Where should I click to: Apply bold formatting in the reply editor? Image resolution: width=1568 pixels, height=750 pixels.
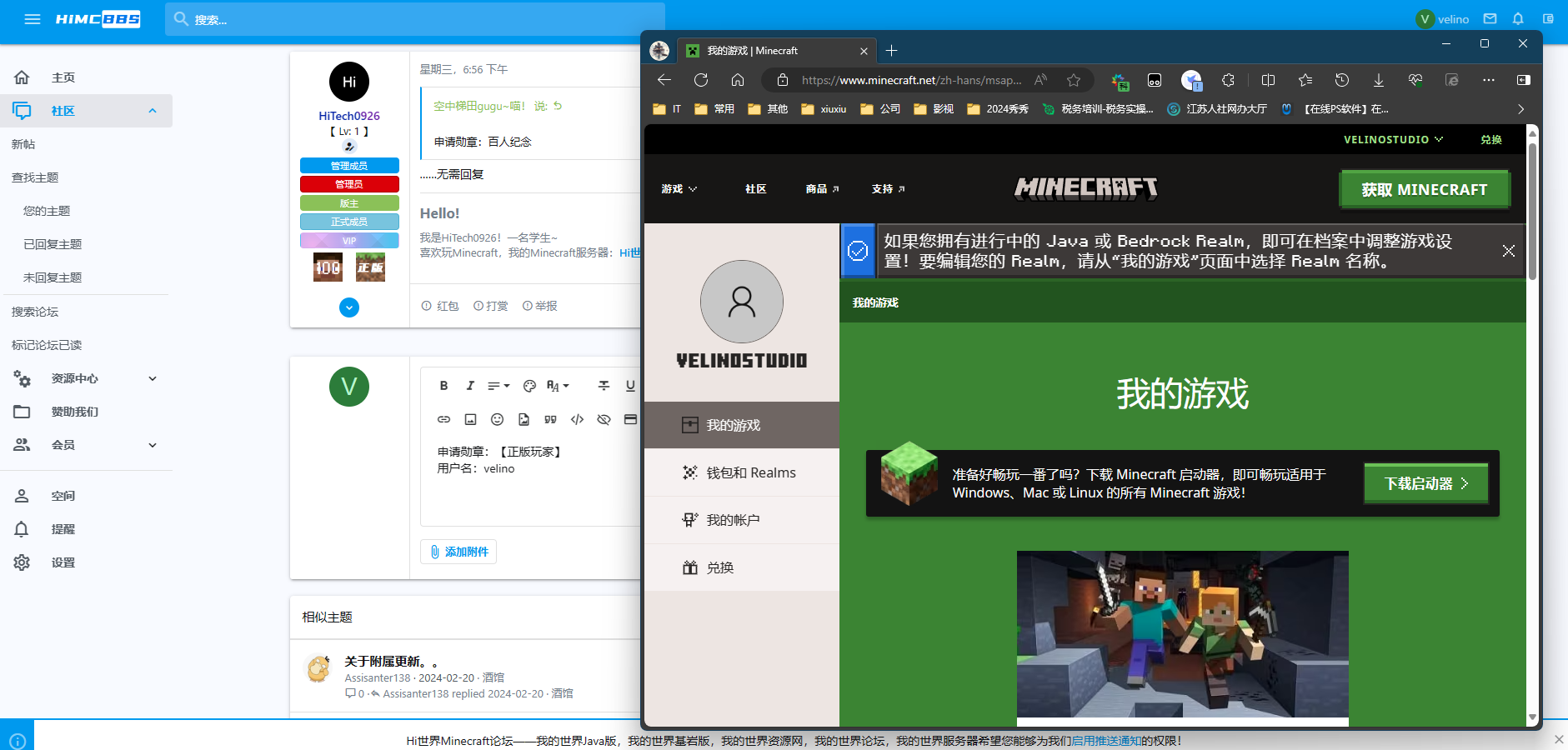443,385
